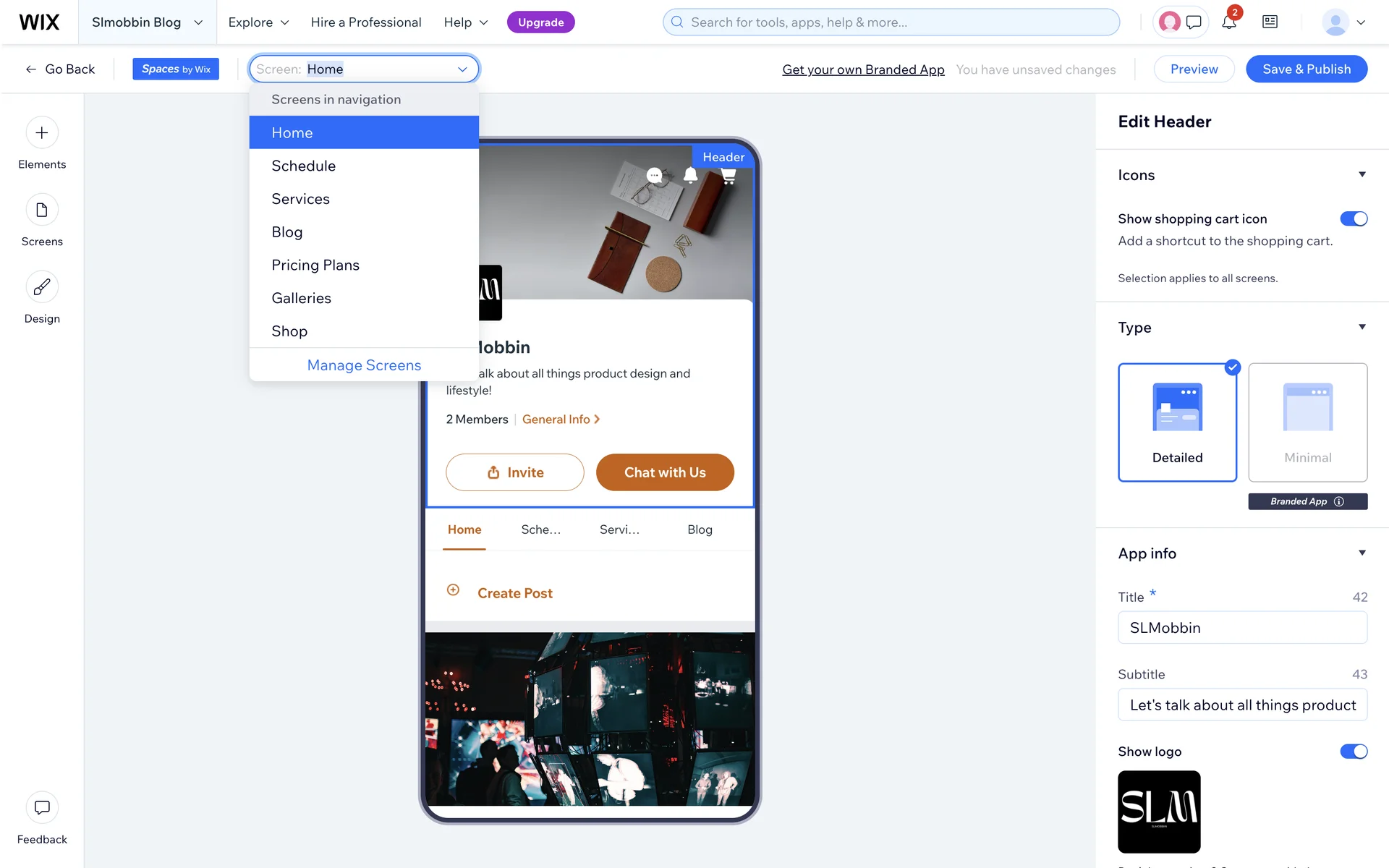Click Manage Screens link

pyautogui.click(x=364, y=365)
